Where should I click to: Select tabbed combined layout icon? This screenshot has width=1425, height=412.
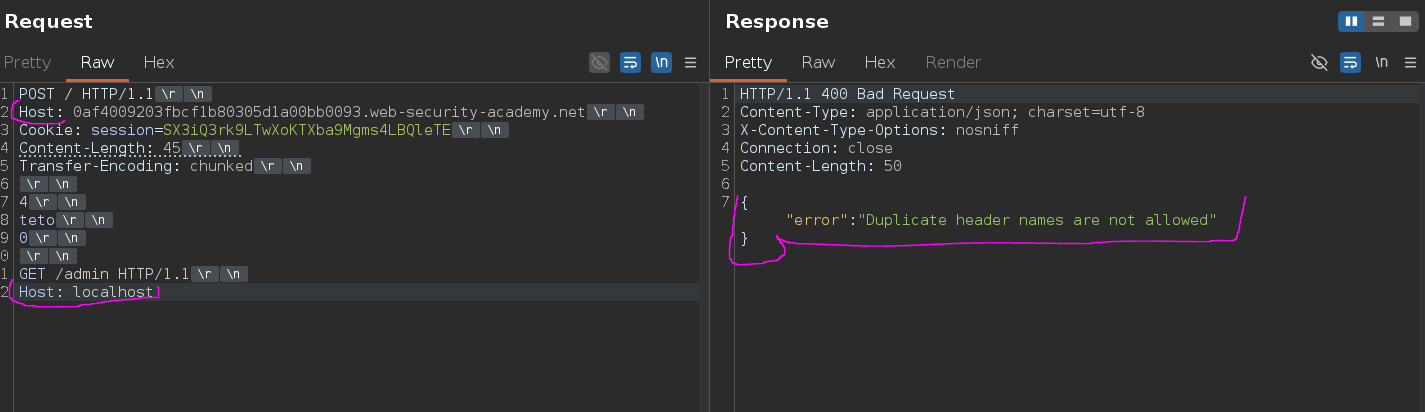[1404, 21]
